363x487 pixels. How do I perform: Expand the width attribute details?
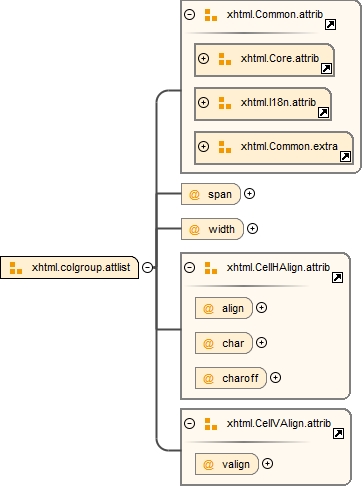click(252, 229)
